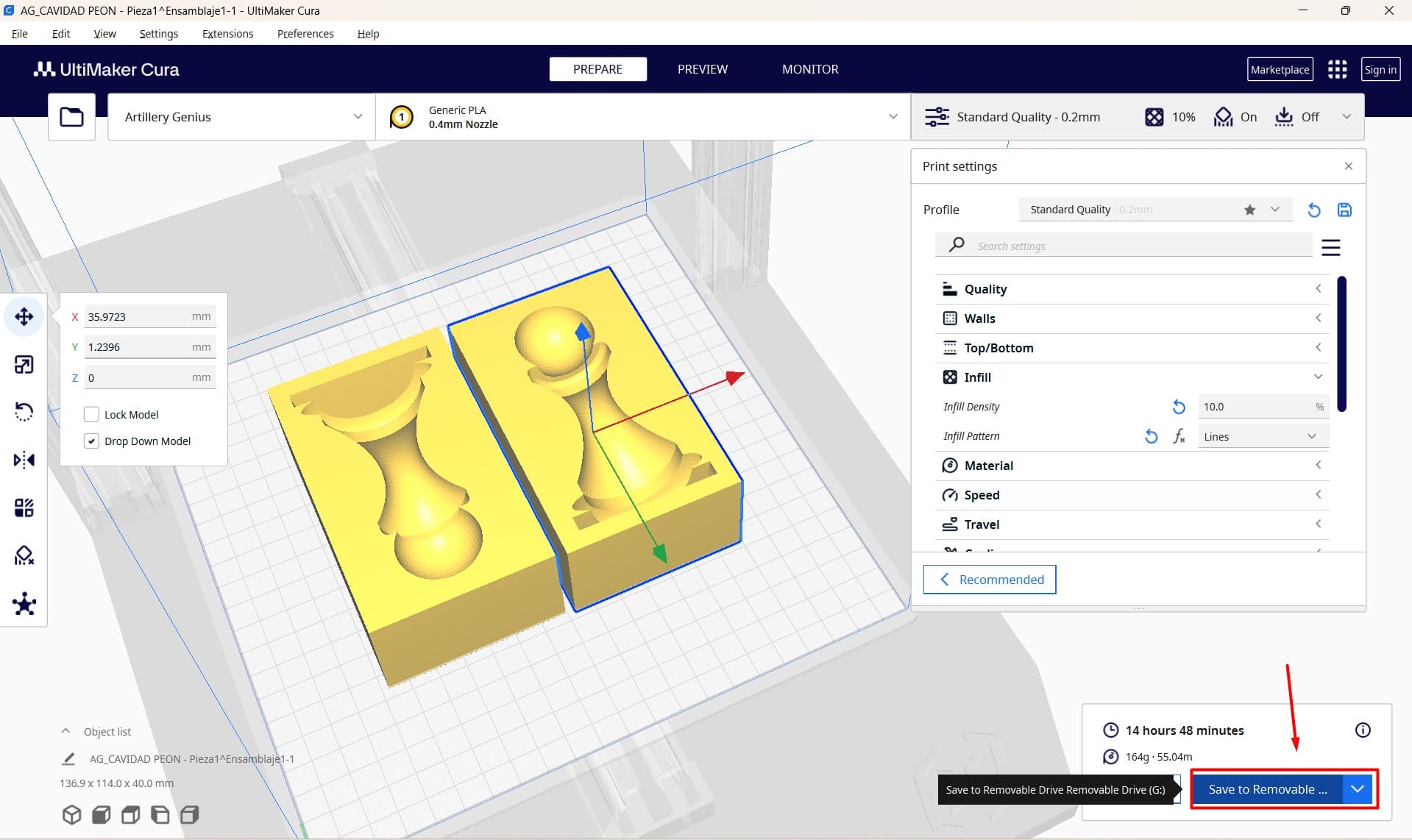The height and width of the screenshot is (840, 1412).
Task: Expand the Top/Bottom settings section
Action: (x=1132, y=348)
